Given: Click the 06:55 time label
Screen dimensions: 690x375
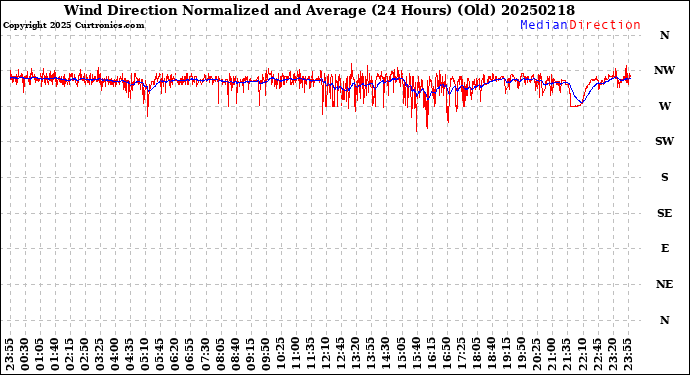Looking at the screenshot, I should [x=190, y=354].
